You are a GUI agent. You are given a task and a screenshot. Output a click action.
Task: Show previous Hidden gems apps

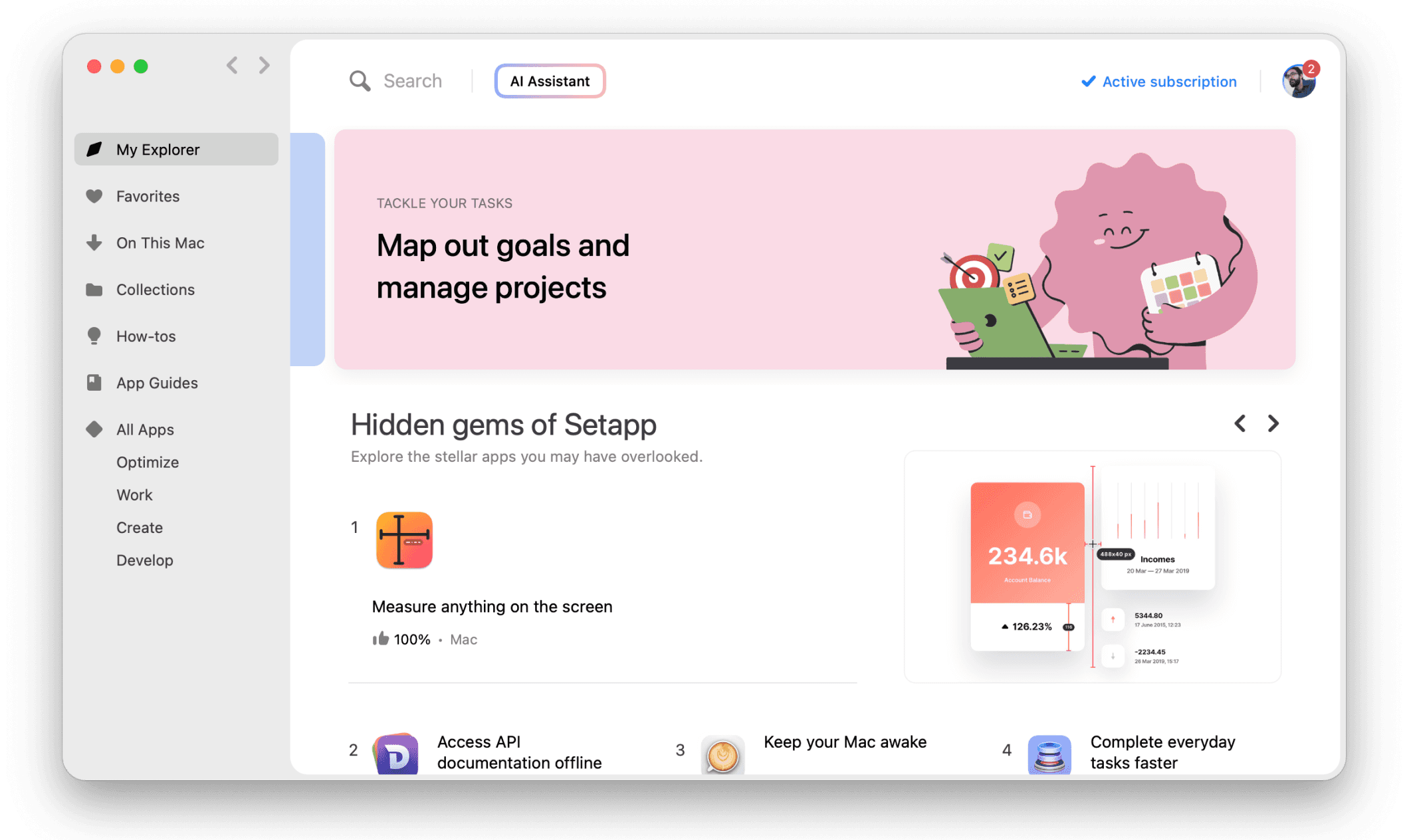pyautogui.click(x=1240, y=423)
